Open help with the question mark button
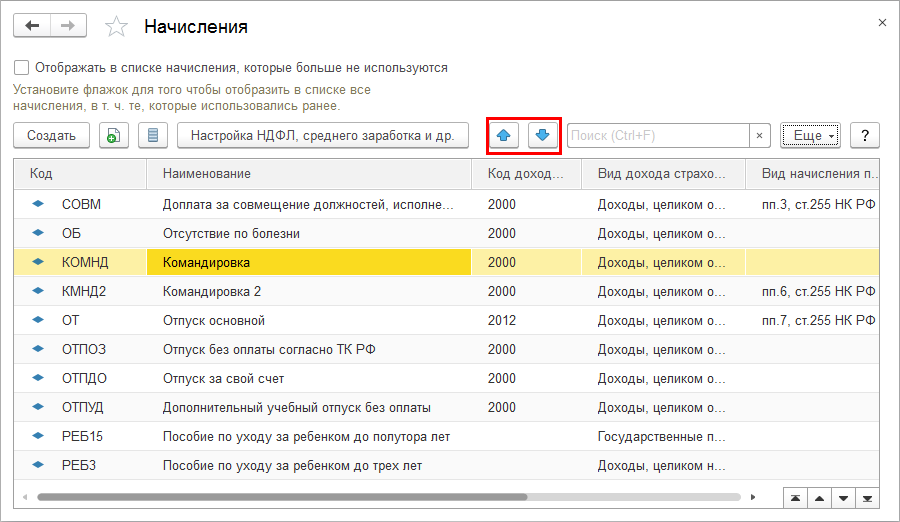Image resolution: width=900 pixels, height=522 pixels. [864, 136]
